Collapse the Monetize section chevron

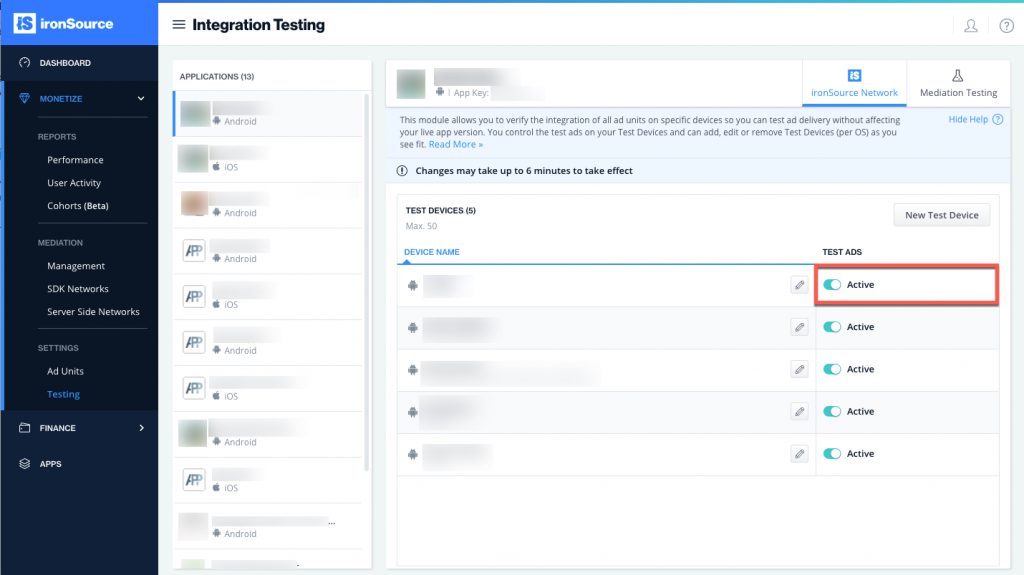141,99
